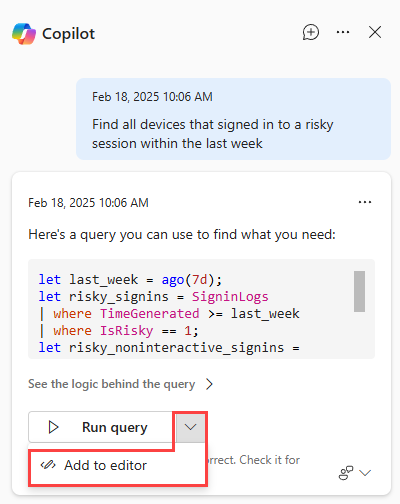Click the code block scrollbar thumb

(x=359, y=291)
